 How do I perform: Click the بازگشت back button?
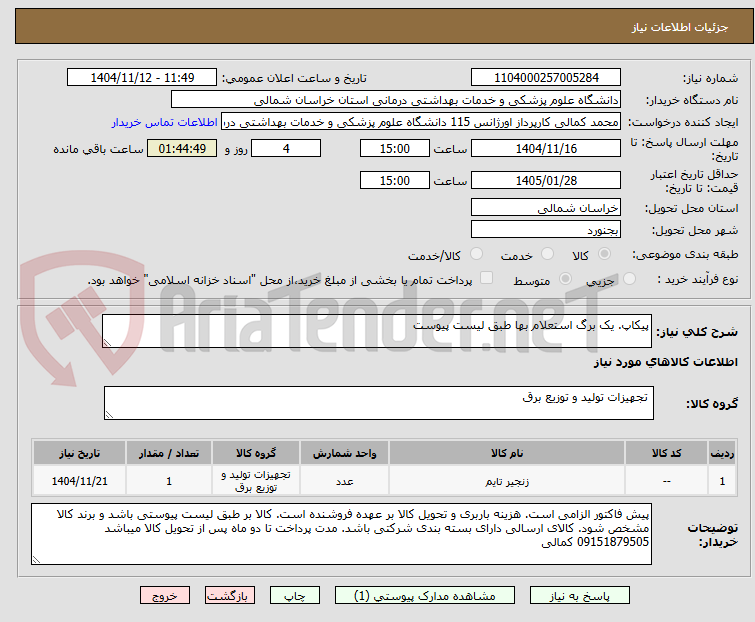tap(230, 596)
